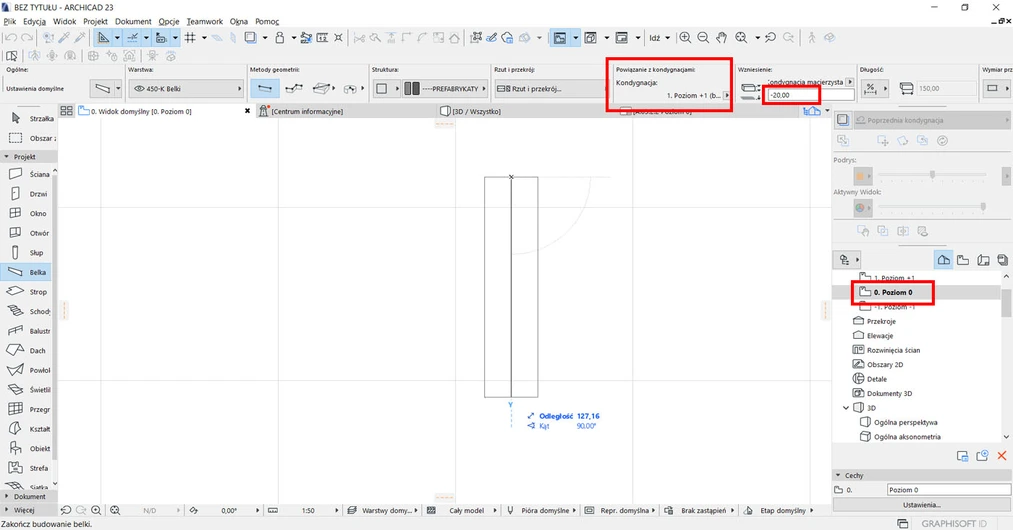Select the Drzwi (door) tool
Screen dimensions: 1013x530
(x=29, y=194)
